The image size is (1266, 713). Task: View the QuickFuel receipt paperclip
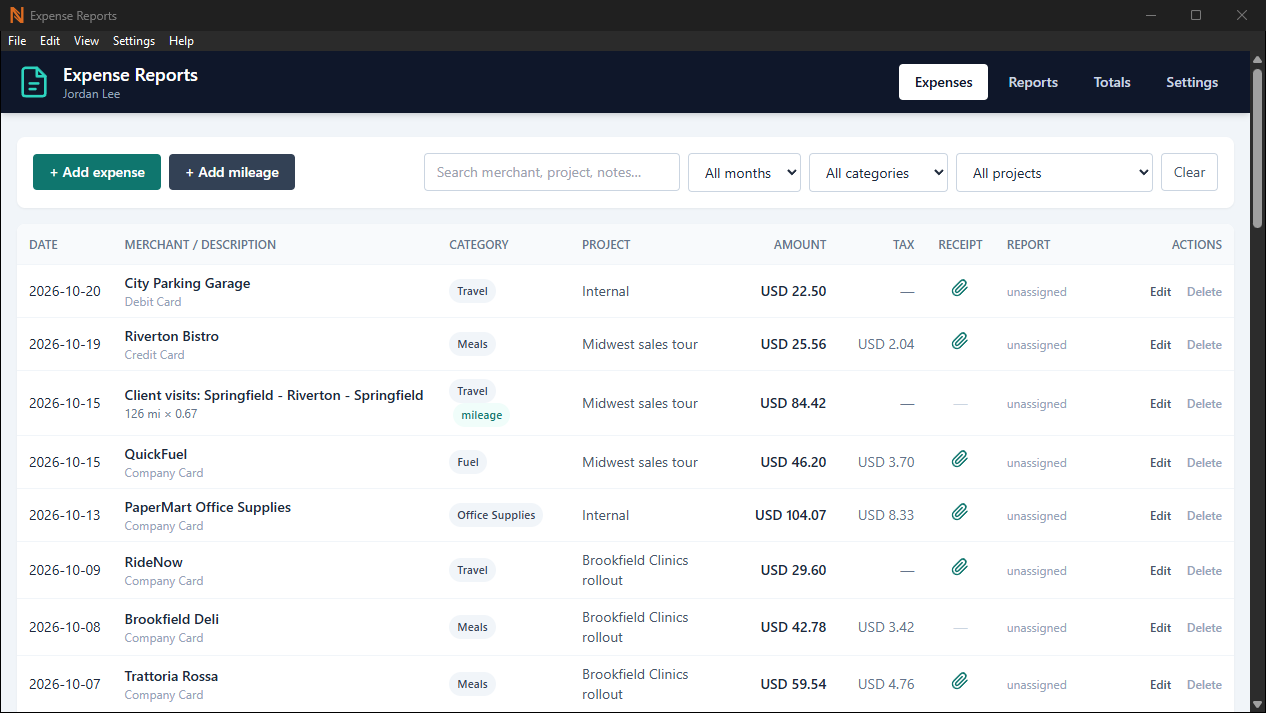960,459
